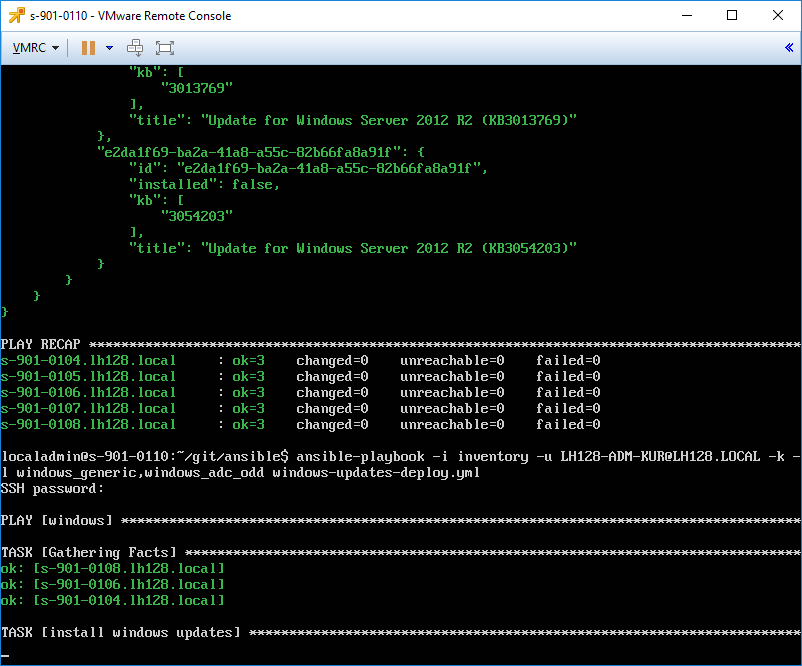Viewport: 802px width, 666px height.
Task: Click the SSH password prompt line
Action: click(52, 489)
